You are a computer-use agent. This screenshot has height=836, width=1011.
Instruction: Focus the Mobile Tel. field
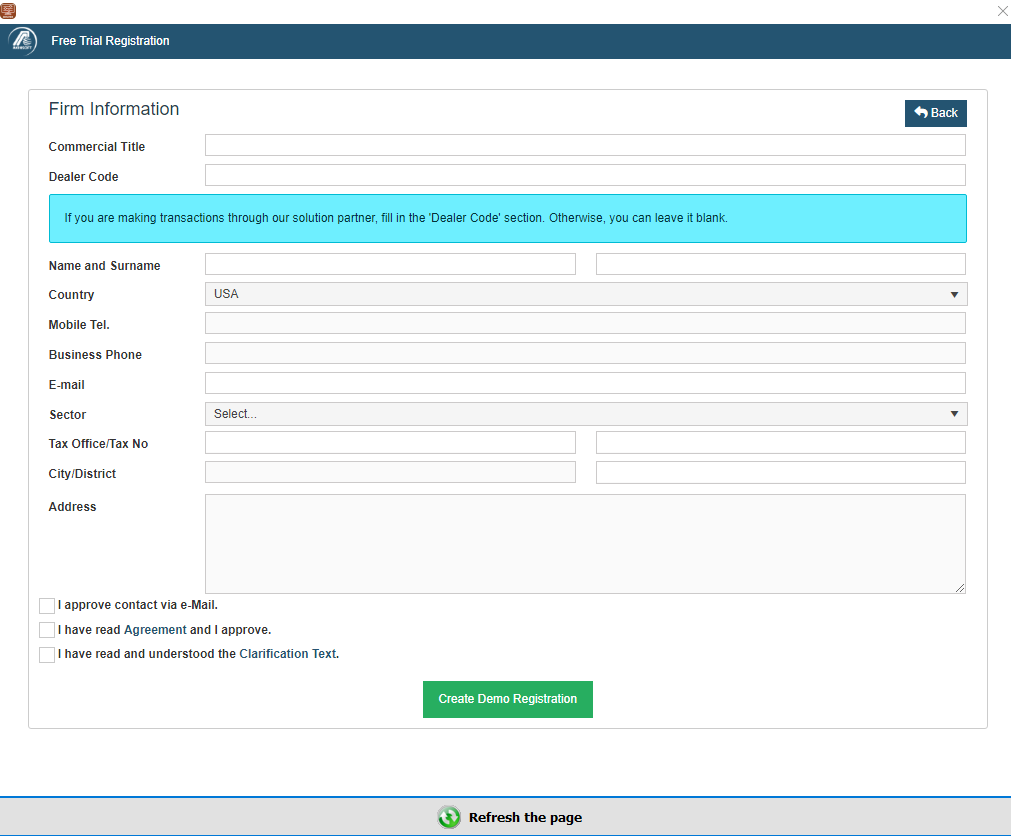click(x=585, y=323)
